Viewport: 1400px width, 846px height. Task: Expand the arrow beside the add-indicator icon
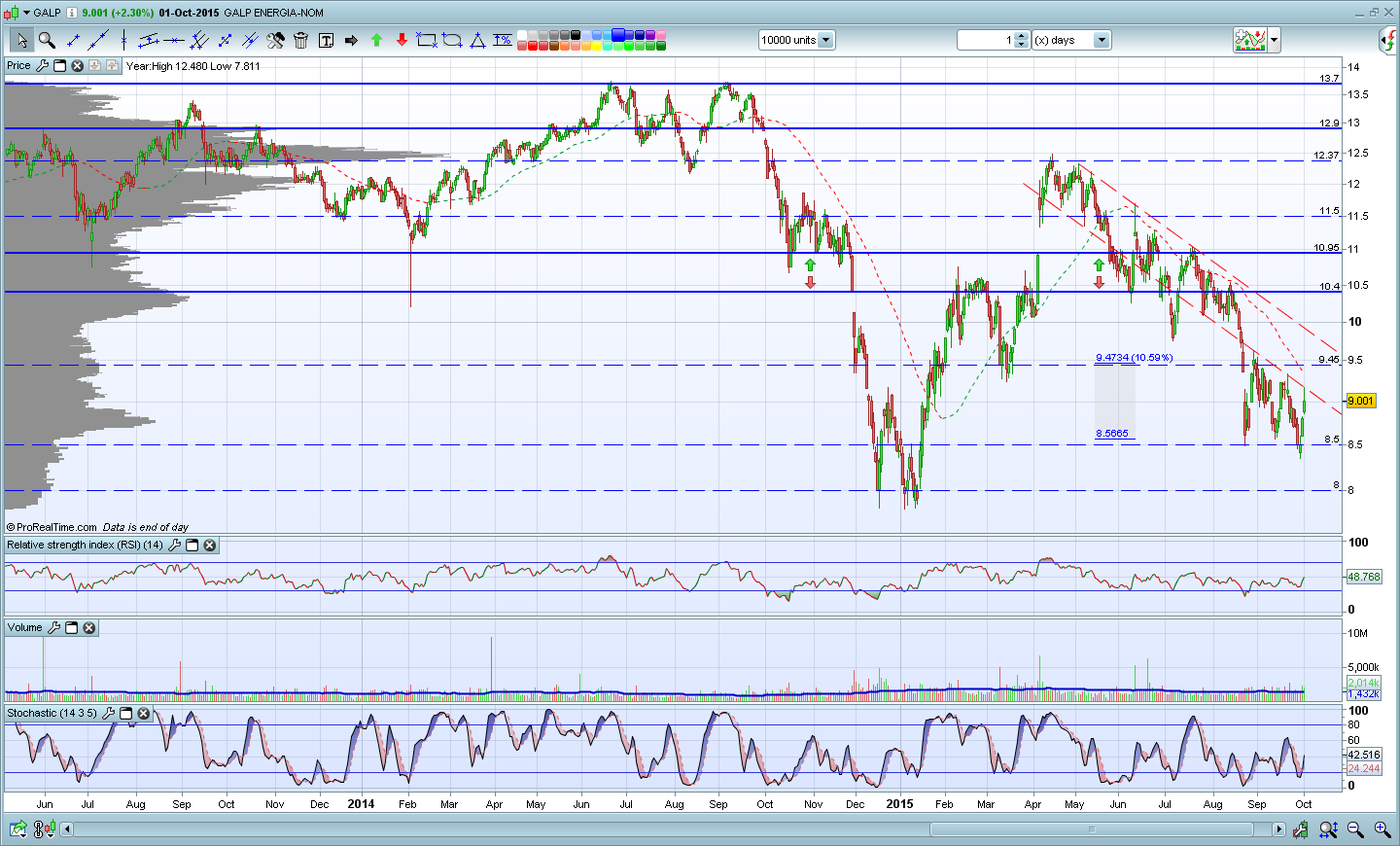coord(1274,40)
